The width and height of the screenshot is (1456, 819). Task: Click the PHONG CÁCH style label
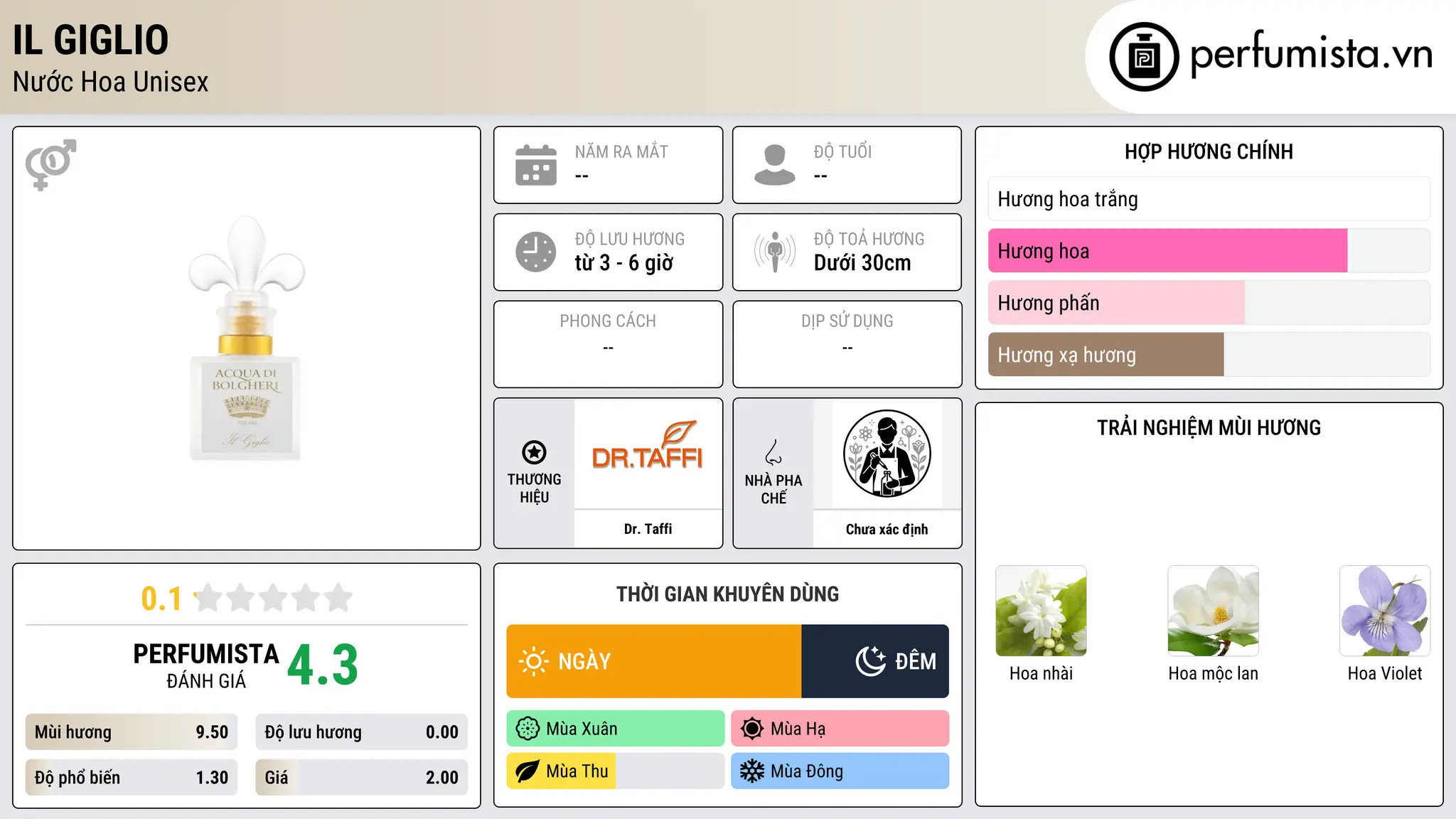click(608, 321)
